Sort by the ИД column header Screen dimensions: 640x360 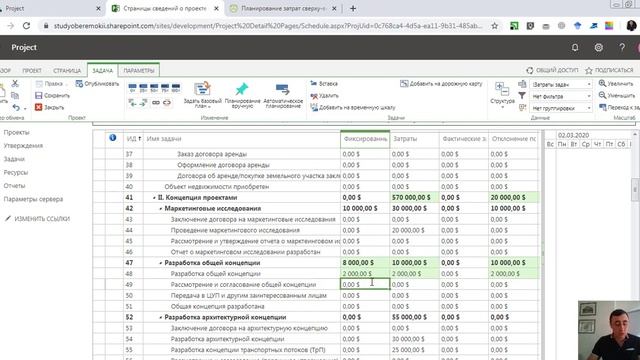coord(133,139)
